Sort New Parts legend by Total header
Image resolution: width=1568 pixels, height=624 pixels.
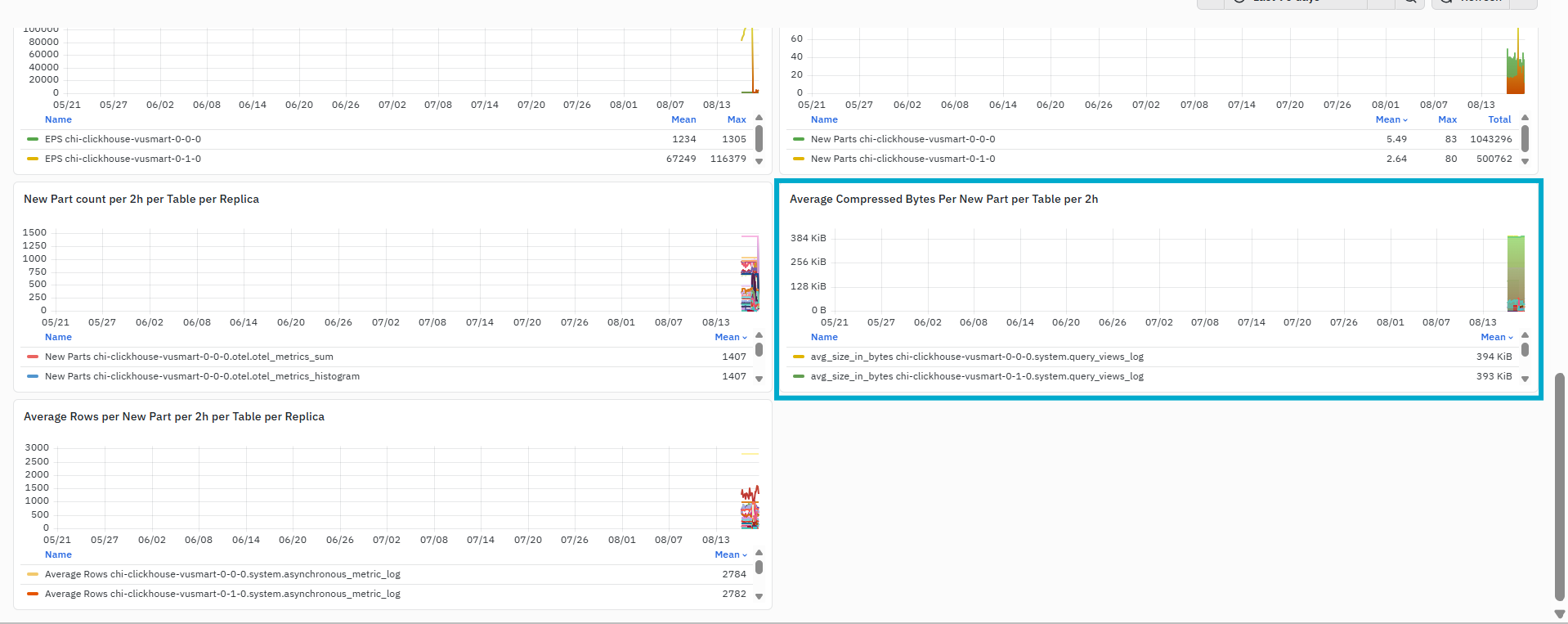pyautogui.click(x=1499, y=119)
